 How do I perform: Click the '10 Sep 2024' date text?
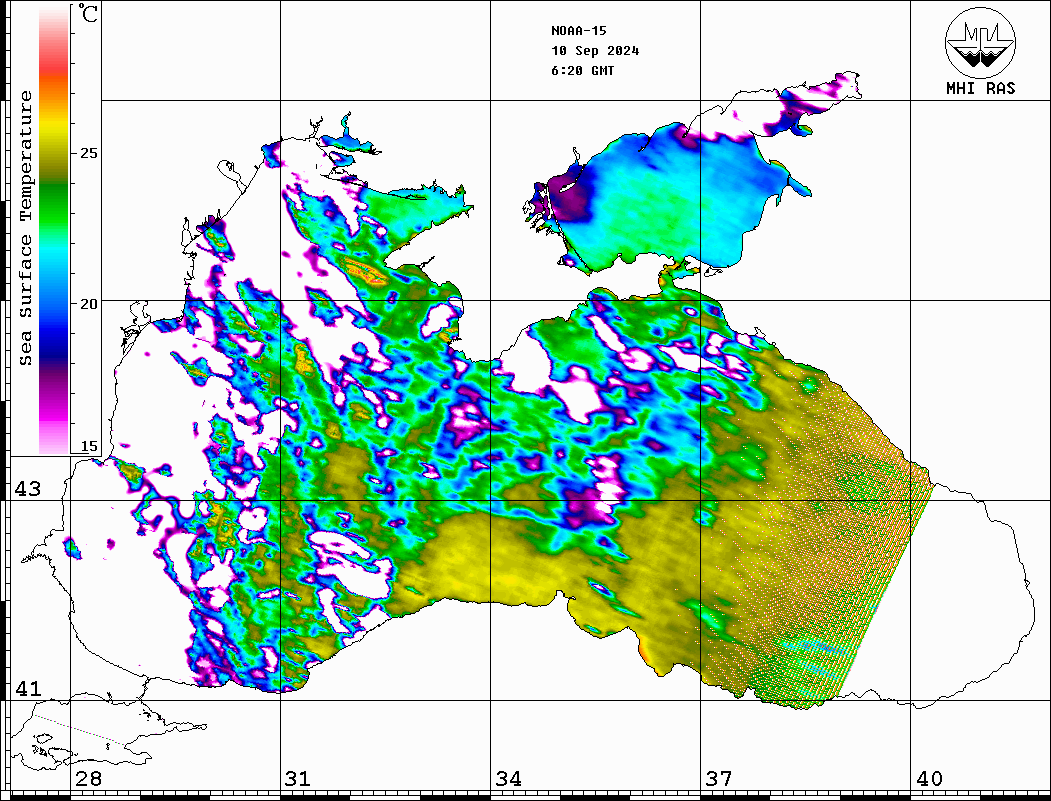pyautogui.click(x=595, y=51)
